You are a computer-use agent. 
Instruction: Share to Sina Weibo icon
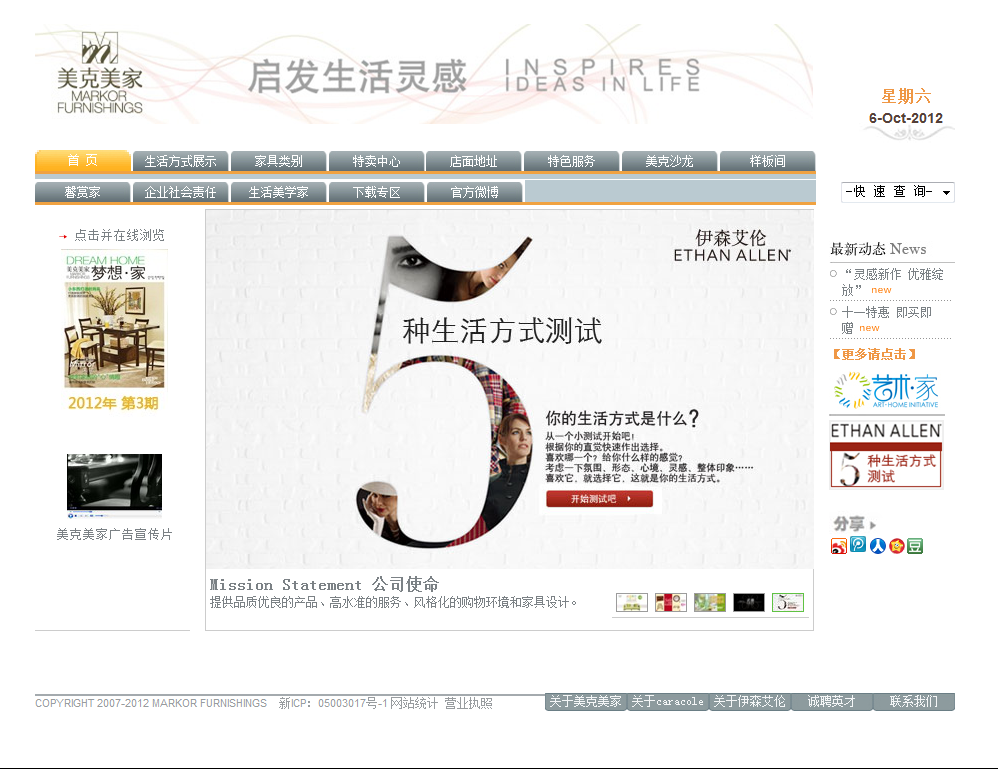[839, 546]
